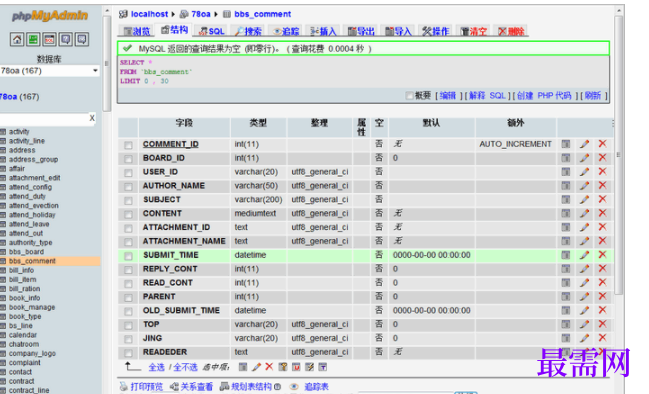Open the 插入 insert tab
This screenshot has height=394, width=649.
323,31
